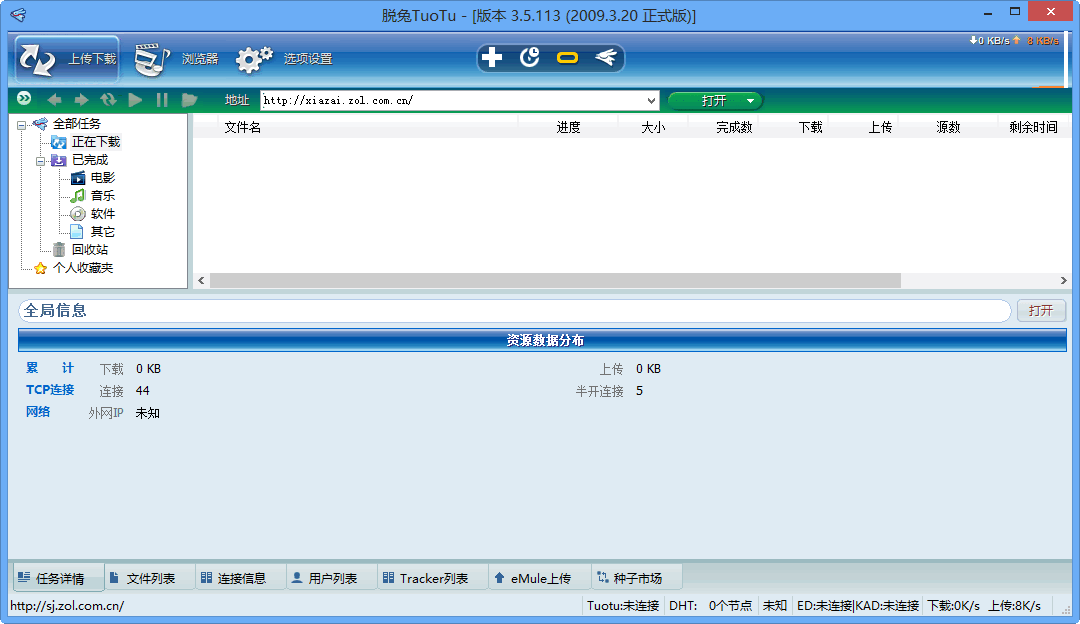The width and height of the screenshot is (1080, 624).
Task: Click the open folder icon on the green bar
Action: coord(189,100)
